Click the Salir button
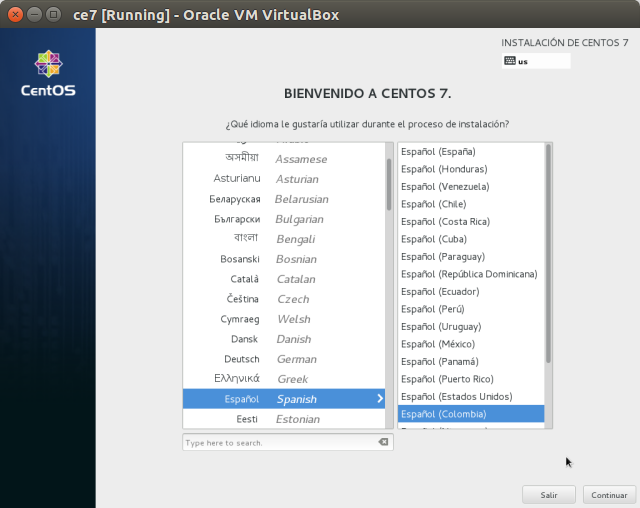The width and height of the screenshot is (640, 508). pyautogui.click(x=549, y=495)
